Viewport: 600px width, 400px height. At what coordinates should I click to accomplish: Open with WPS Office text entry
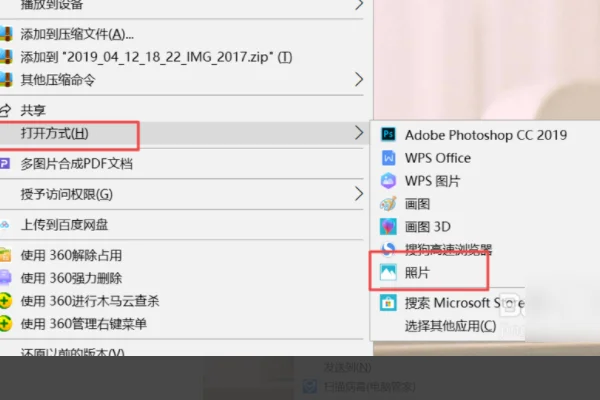[438, 158]
